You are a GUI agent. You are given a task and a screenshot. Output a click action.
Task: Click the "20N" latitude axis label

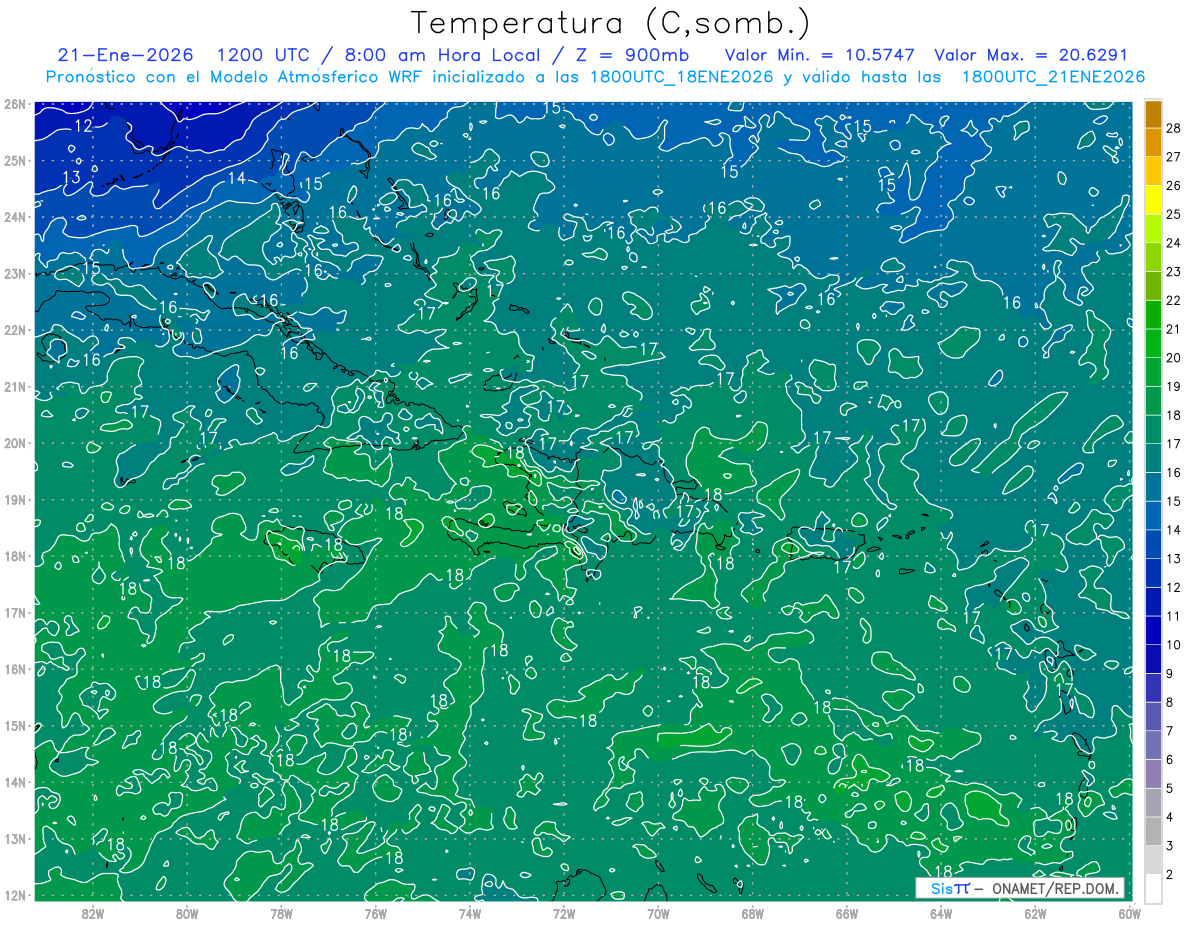(14, 443)
